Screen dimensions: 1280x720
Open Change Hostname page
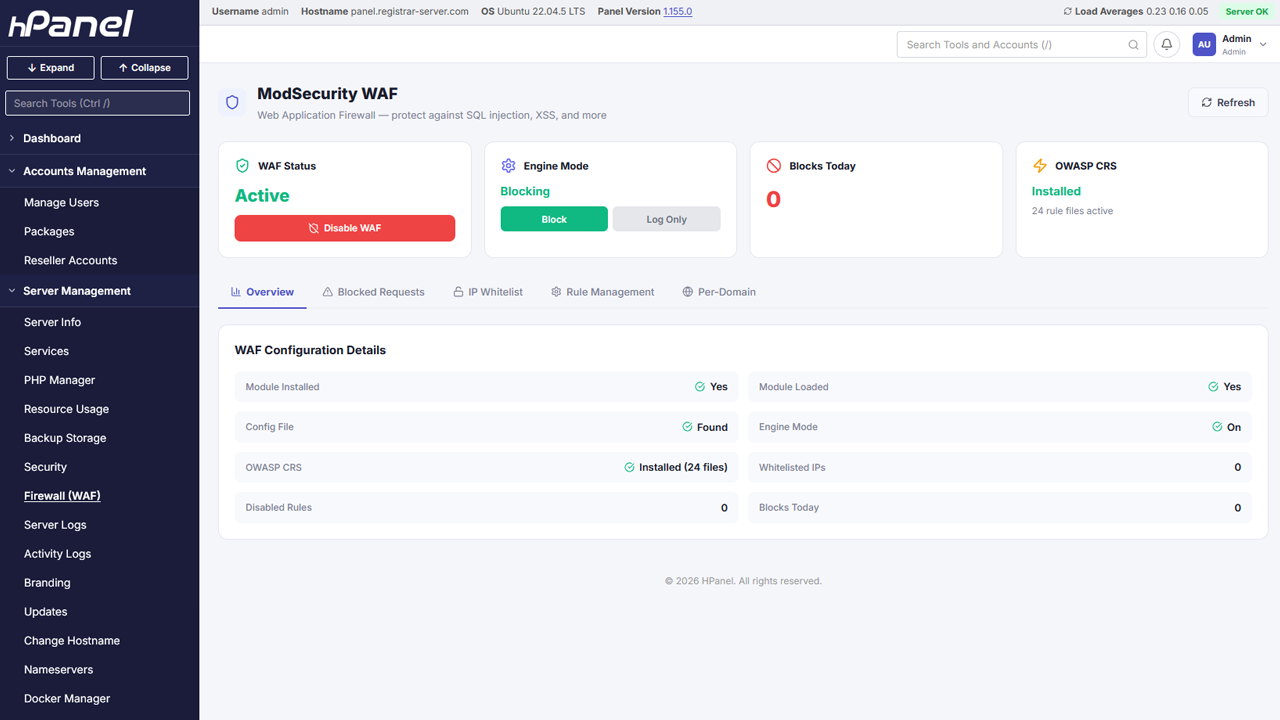pos(72,641)
